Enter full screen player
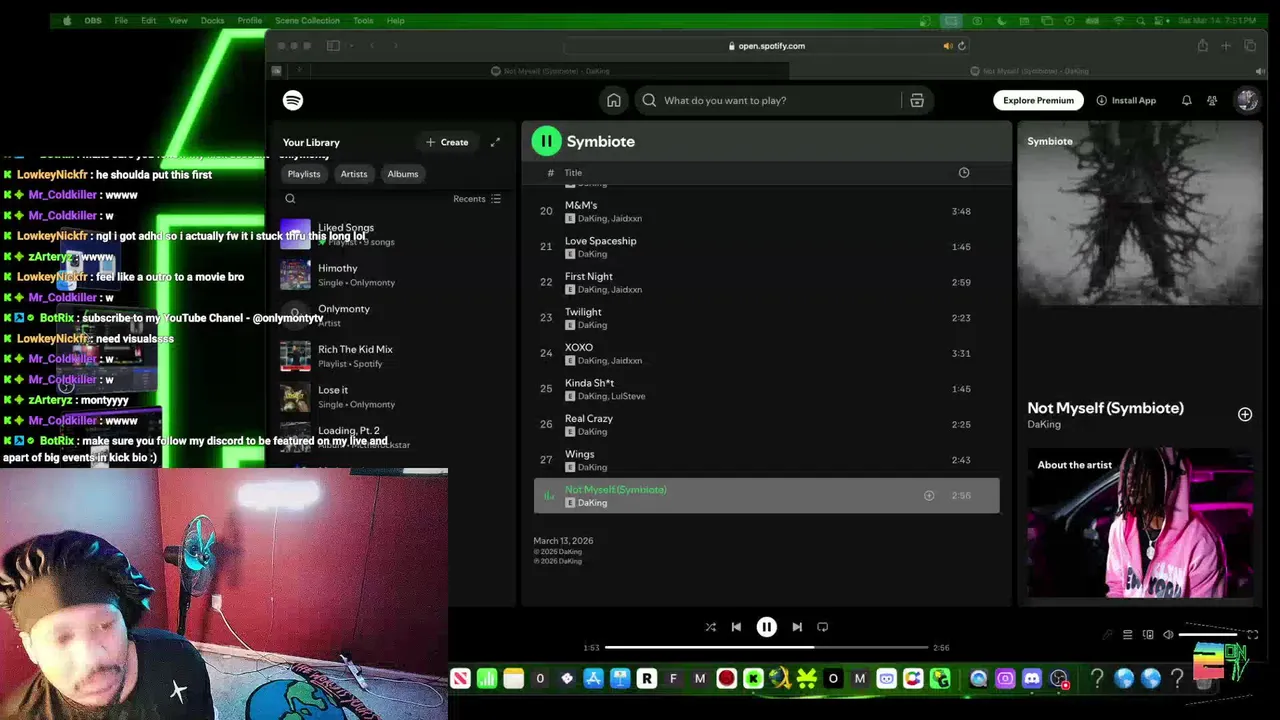Screen dimensions: 1280x720 [1252, 635]
